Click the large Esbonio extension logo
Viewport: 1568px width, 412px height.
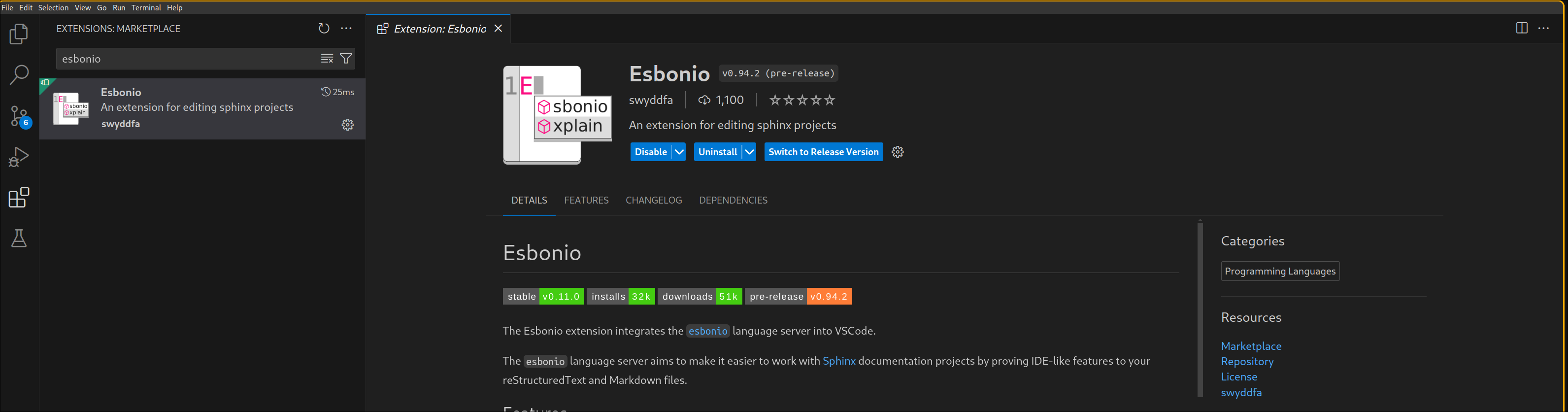[557, 115]
